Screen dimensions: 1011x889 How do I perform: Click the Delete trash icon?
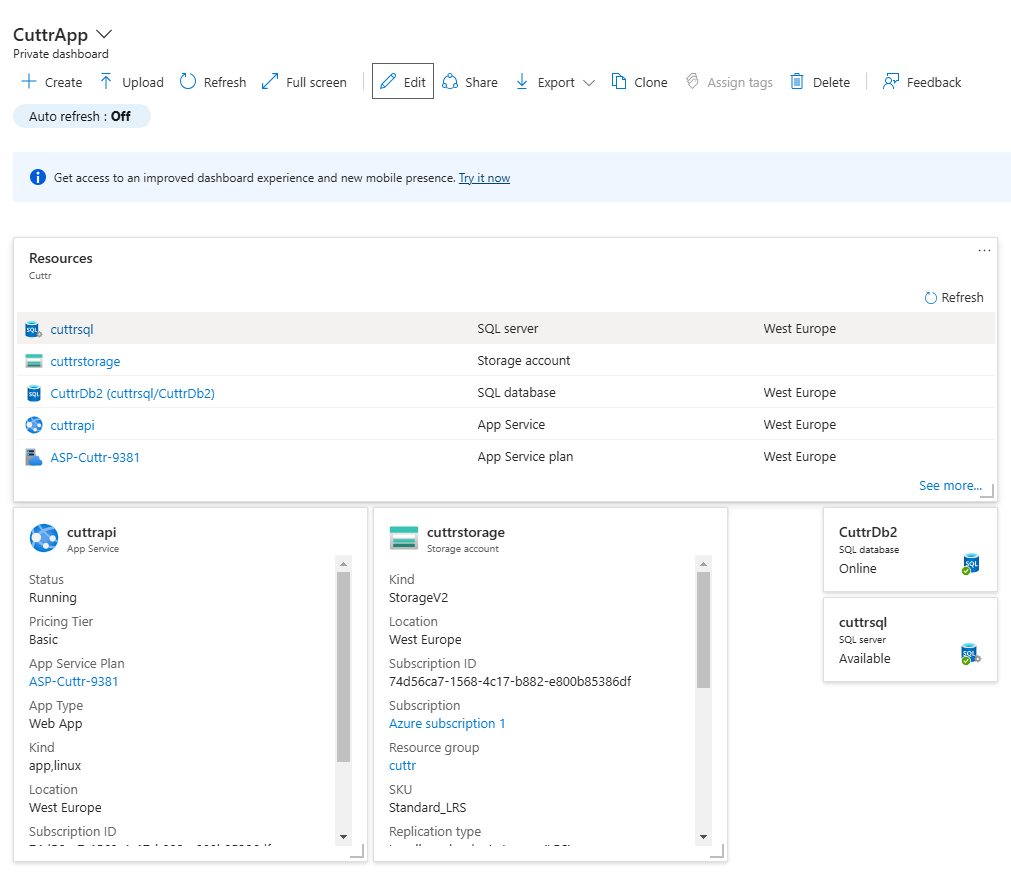[x=797, y=82]
